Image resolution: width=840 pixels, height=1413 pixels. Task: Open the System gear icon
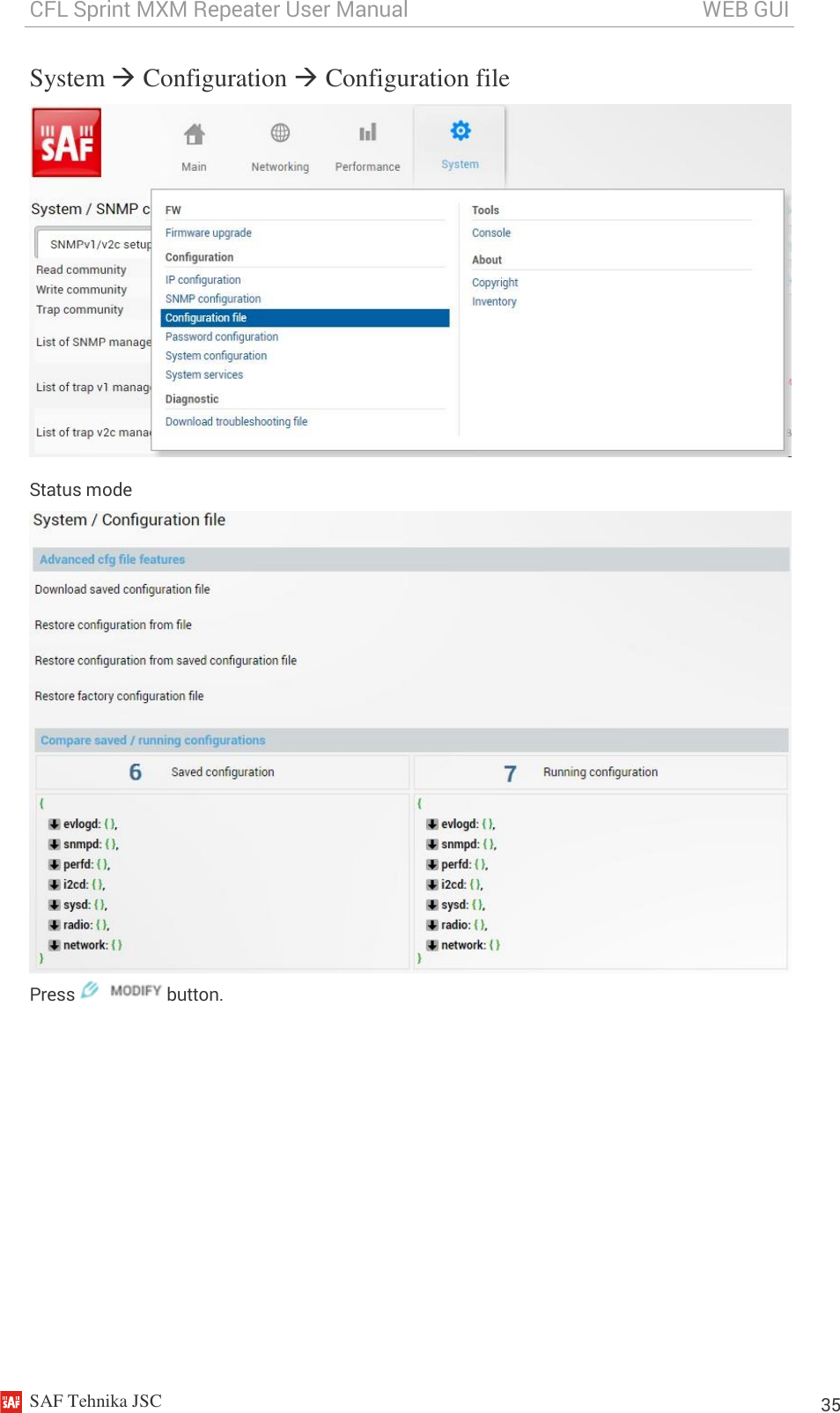(x=461, y=131)
